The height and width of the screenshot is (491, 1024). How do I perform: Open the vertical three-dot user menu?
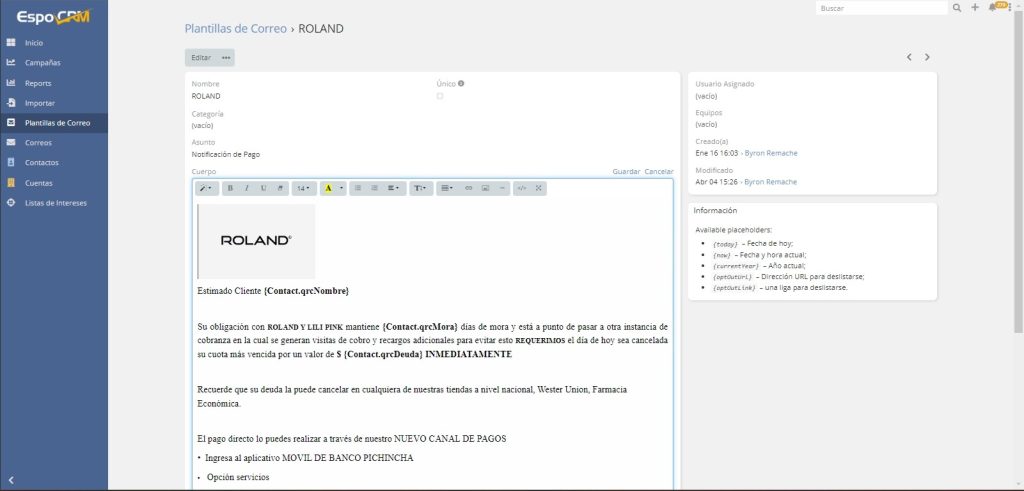pos(1010,7)
